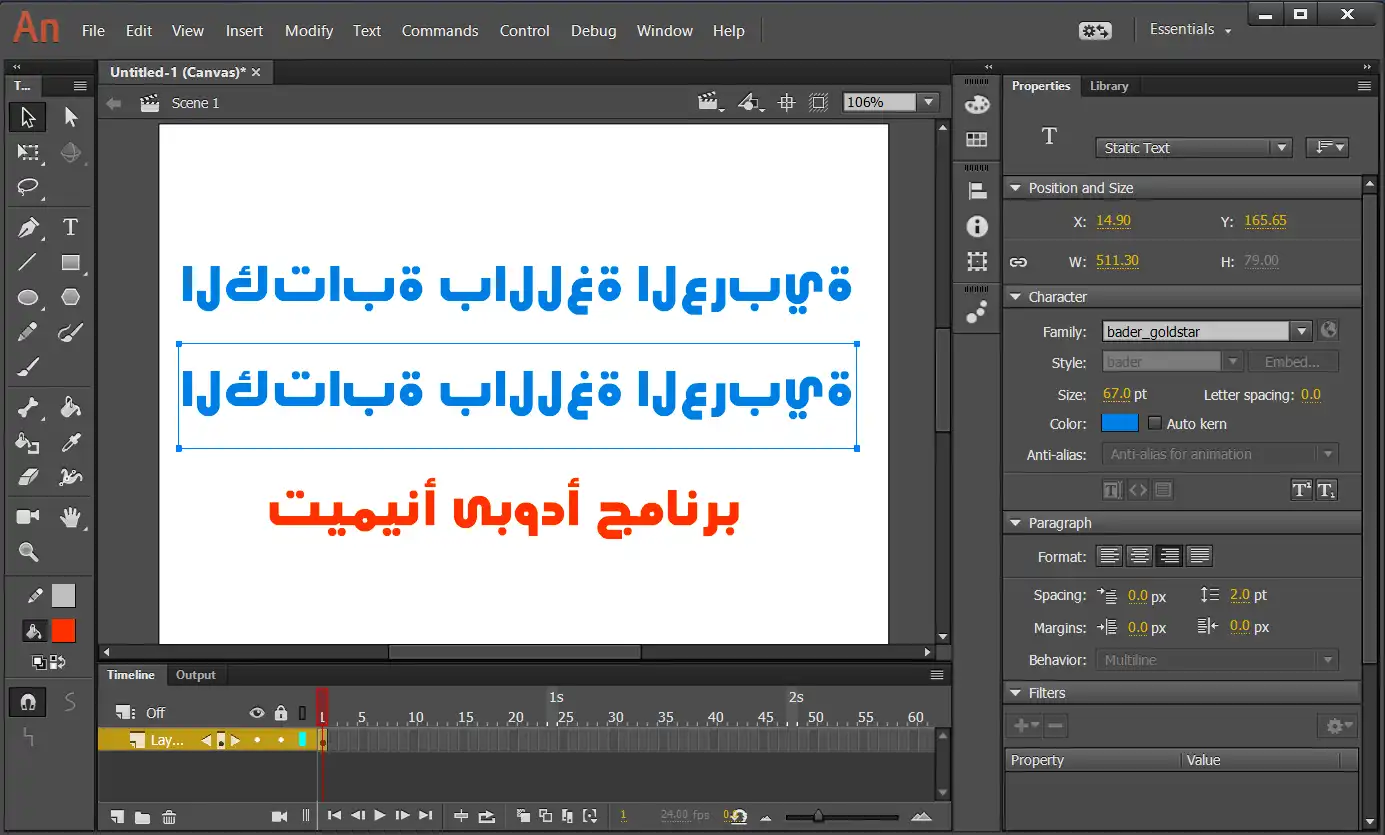Delete layer with trash icon
Screen dimensions: 1385x835
(x=169, y=817)
